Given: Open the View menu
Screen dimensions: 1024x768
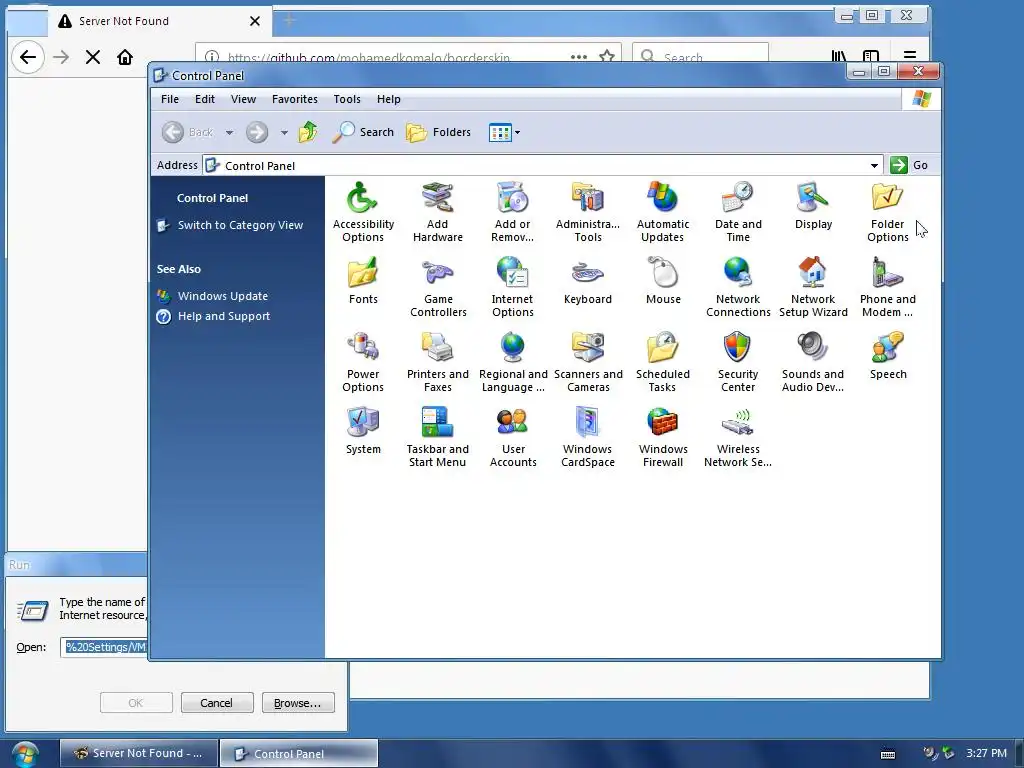Looking at the screenshot, I should pos(243,99).
